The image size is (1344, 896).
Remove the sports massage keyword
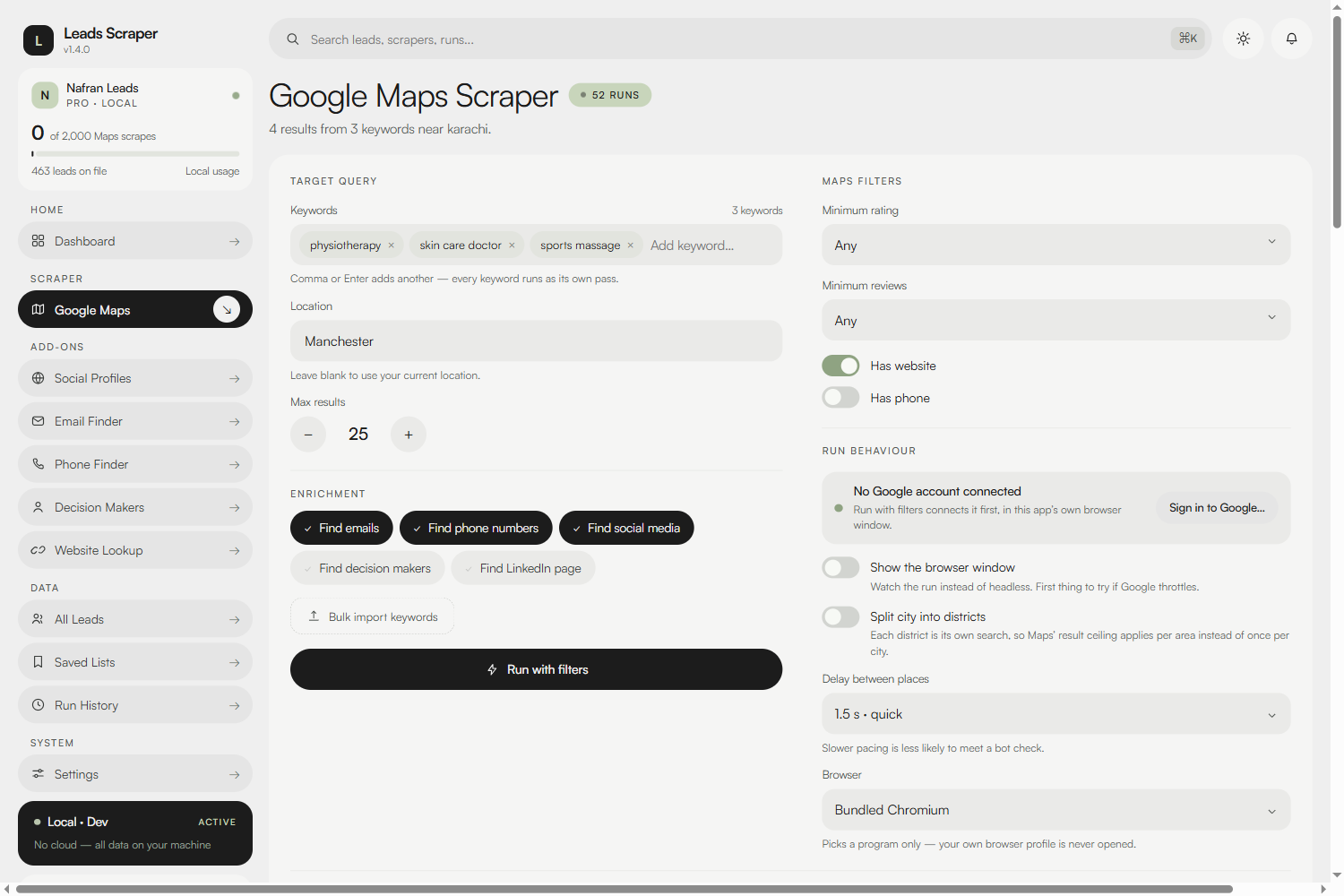pyautogui.click(x=630, y=246)
